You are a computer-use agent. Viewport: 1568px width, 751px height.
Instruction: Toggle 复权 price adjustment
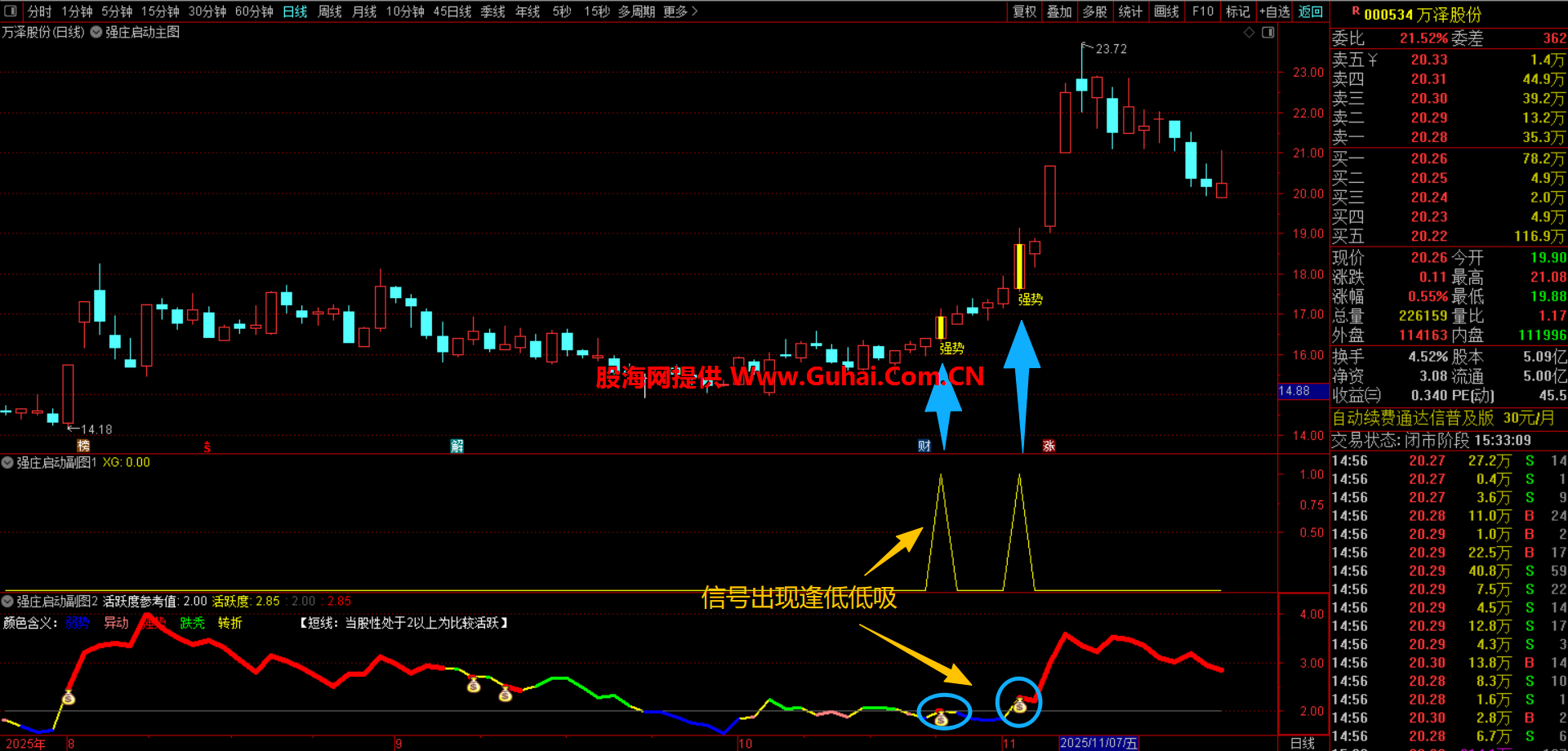point(1024,11)
